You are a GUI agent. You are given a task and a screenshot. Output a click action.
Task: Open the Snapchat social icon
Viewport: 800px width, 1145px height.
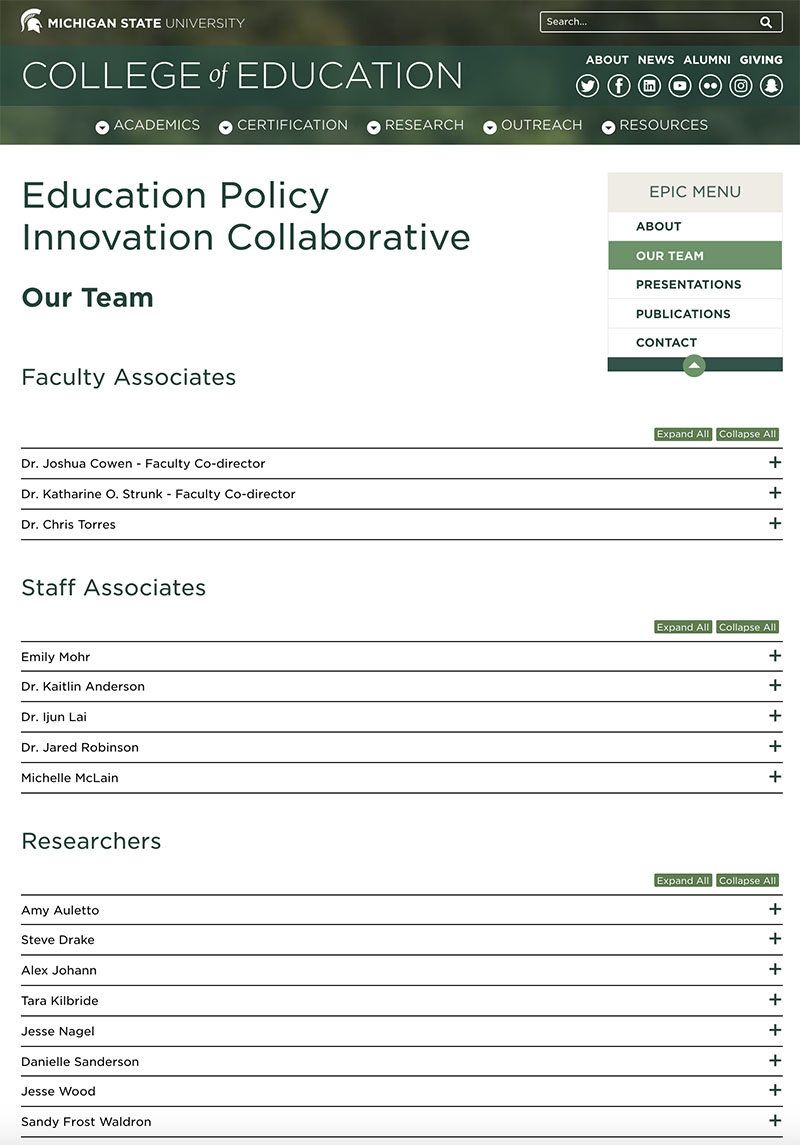pos(772,86)
